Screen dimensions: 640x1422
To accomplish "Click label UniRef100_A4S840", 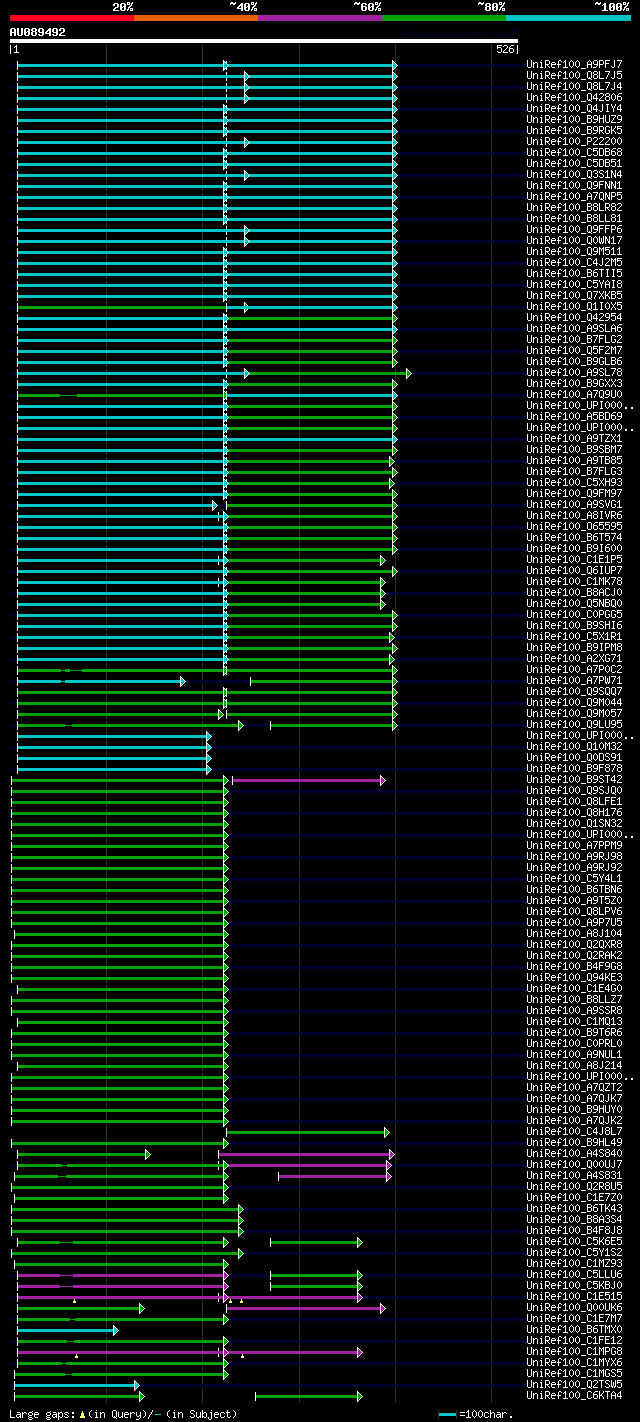I will pyautogui.click(x=575, y=1154).
